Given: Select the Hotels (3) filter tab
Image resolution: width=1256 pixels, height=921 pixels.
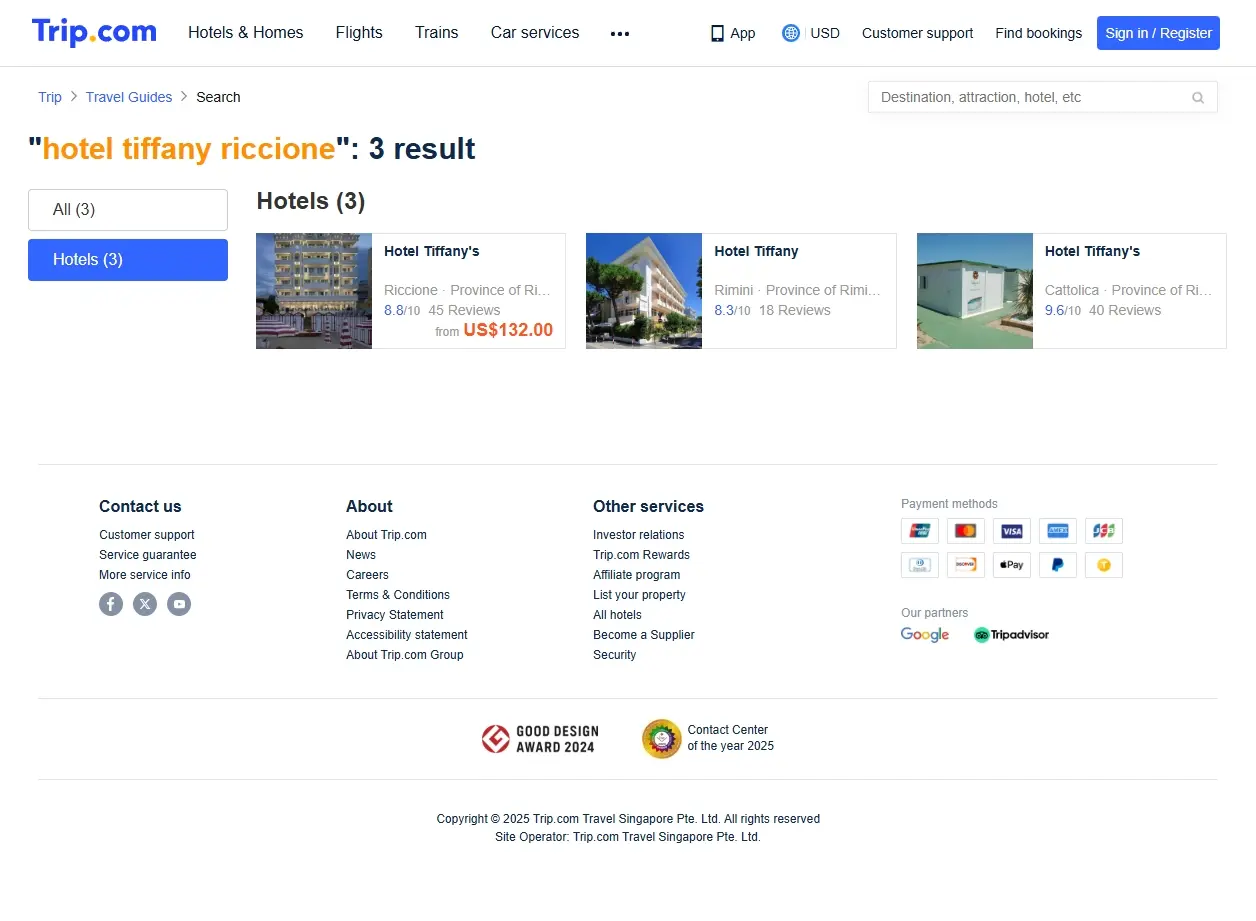Looking at the screenshot, I should (x=128, y=260).
